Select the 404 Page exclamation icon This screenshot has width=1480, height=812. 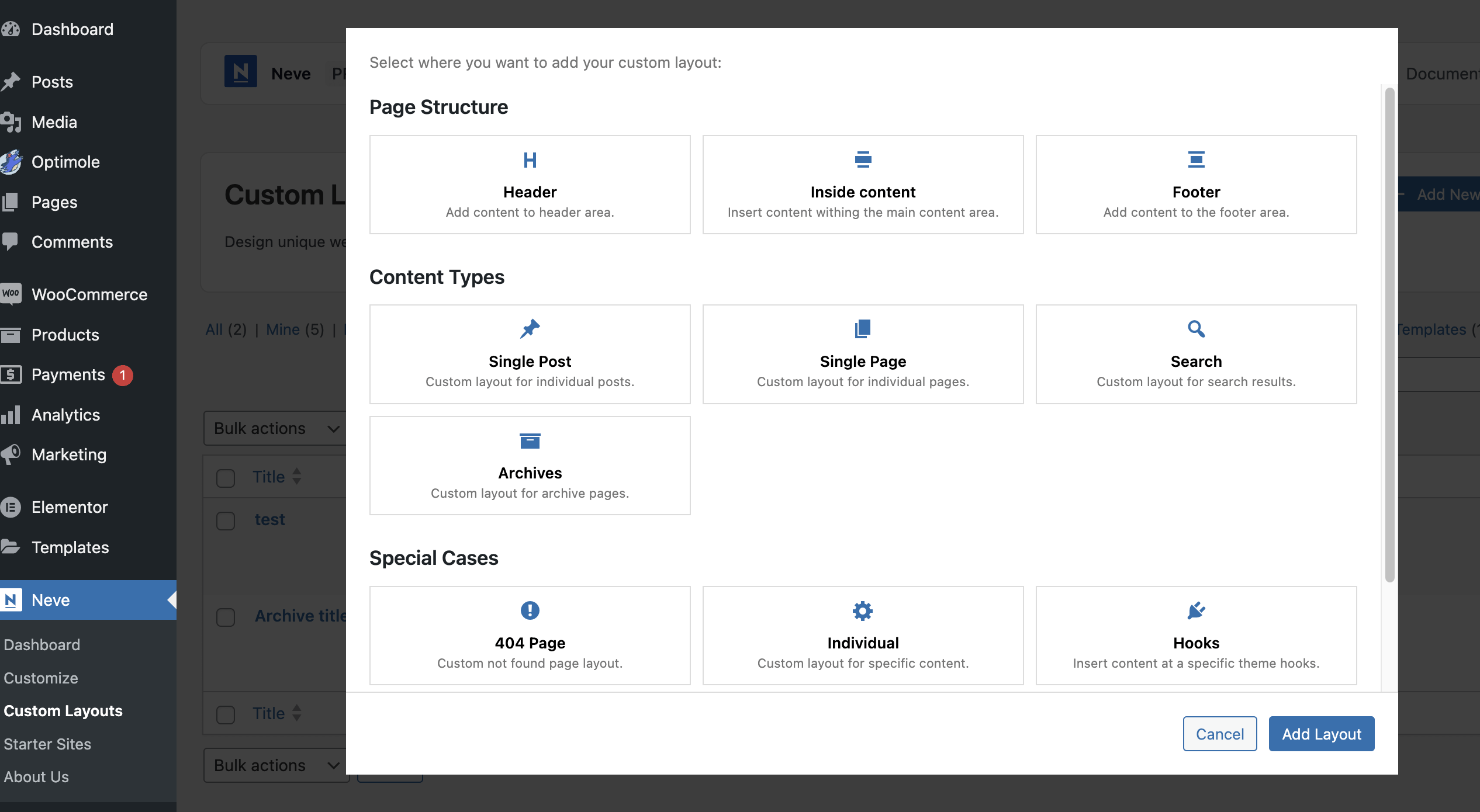(x=530, y=610)
